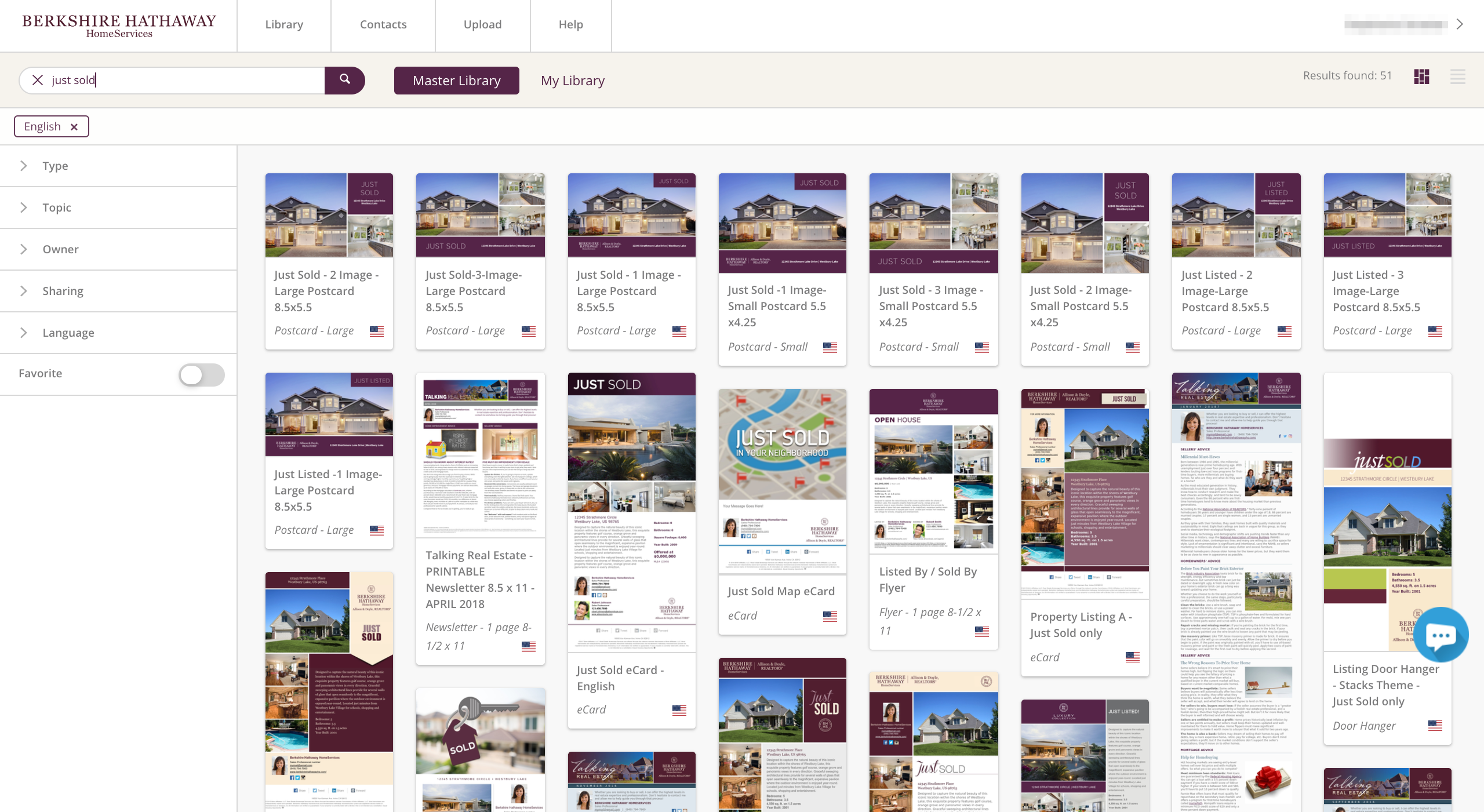Click into the just sold search field
This screenshot has height=812, width=1484.
coord(185,80)
